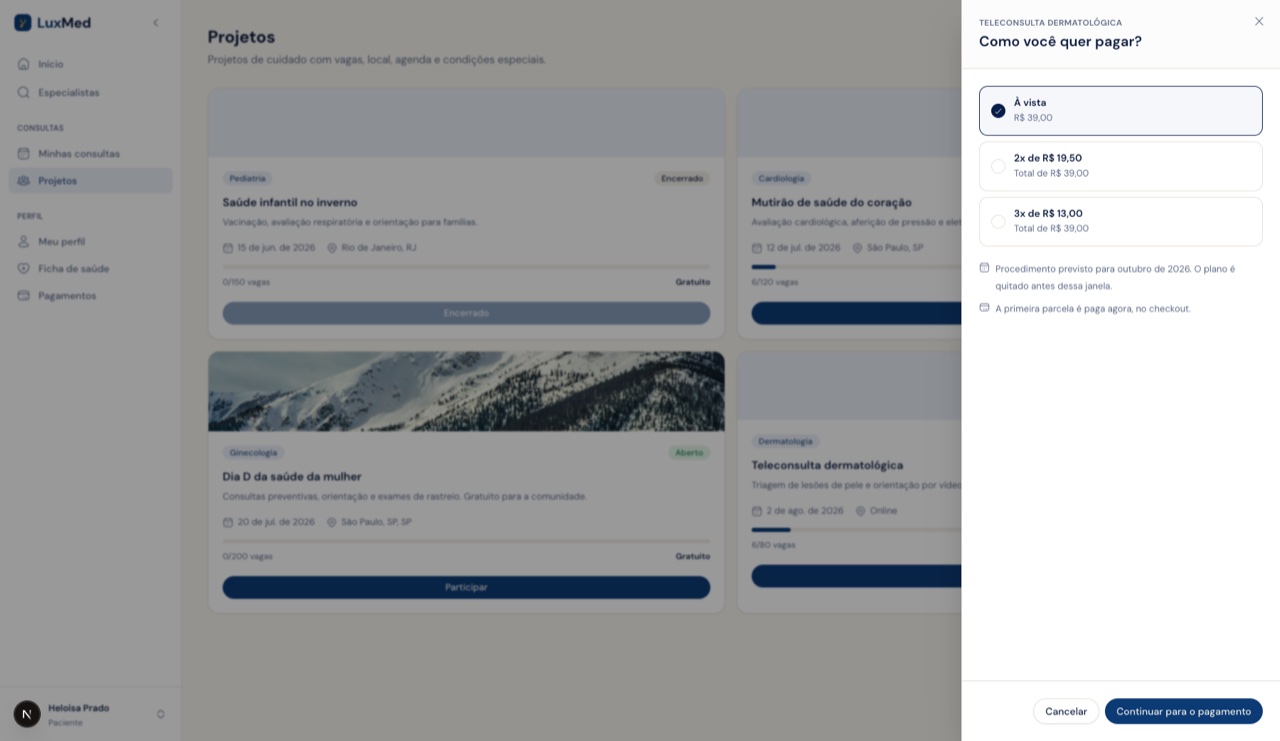Choose the 2x de R$ 19,50 installment plan

(1120, 166)
